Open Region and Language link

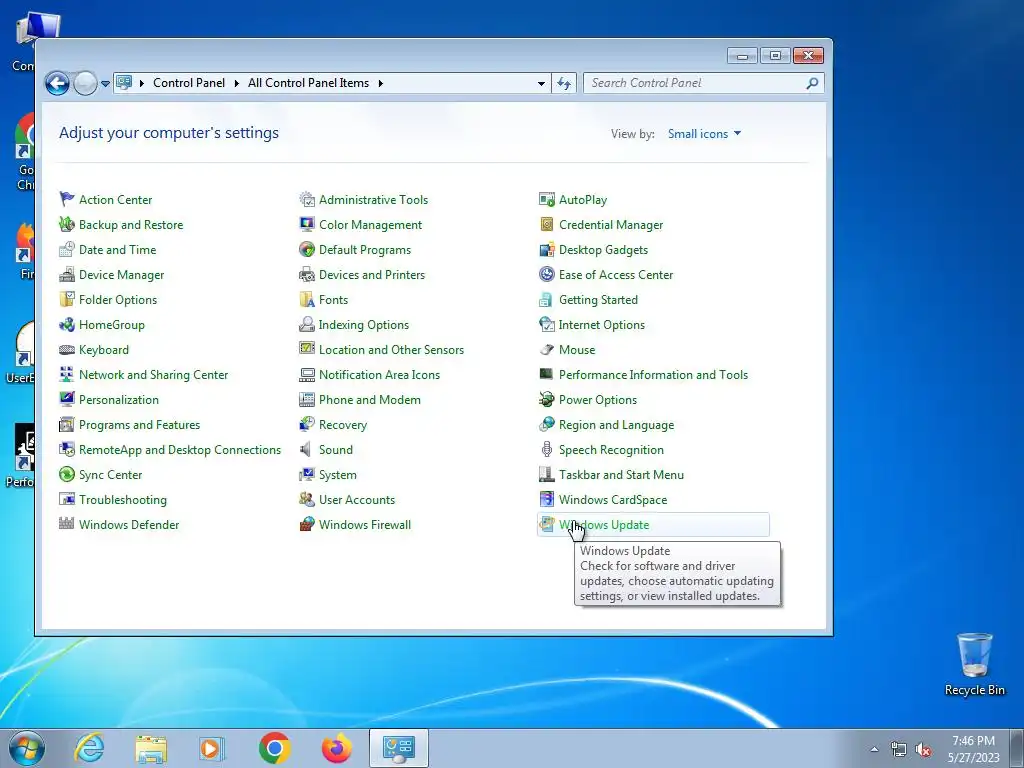click(x=616, y=424)
